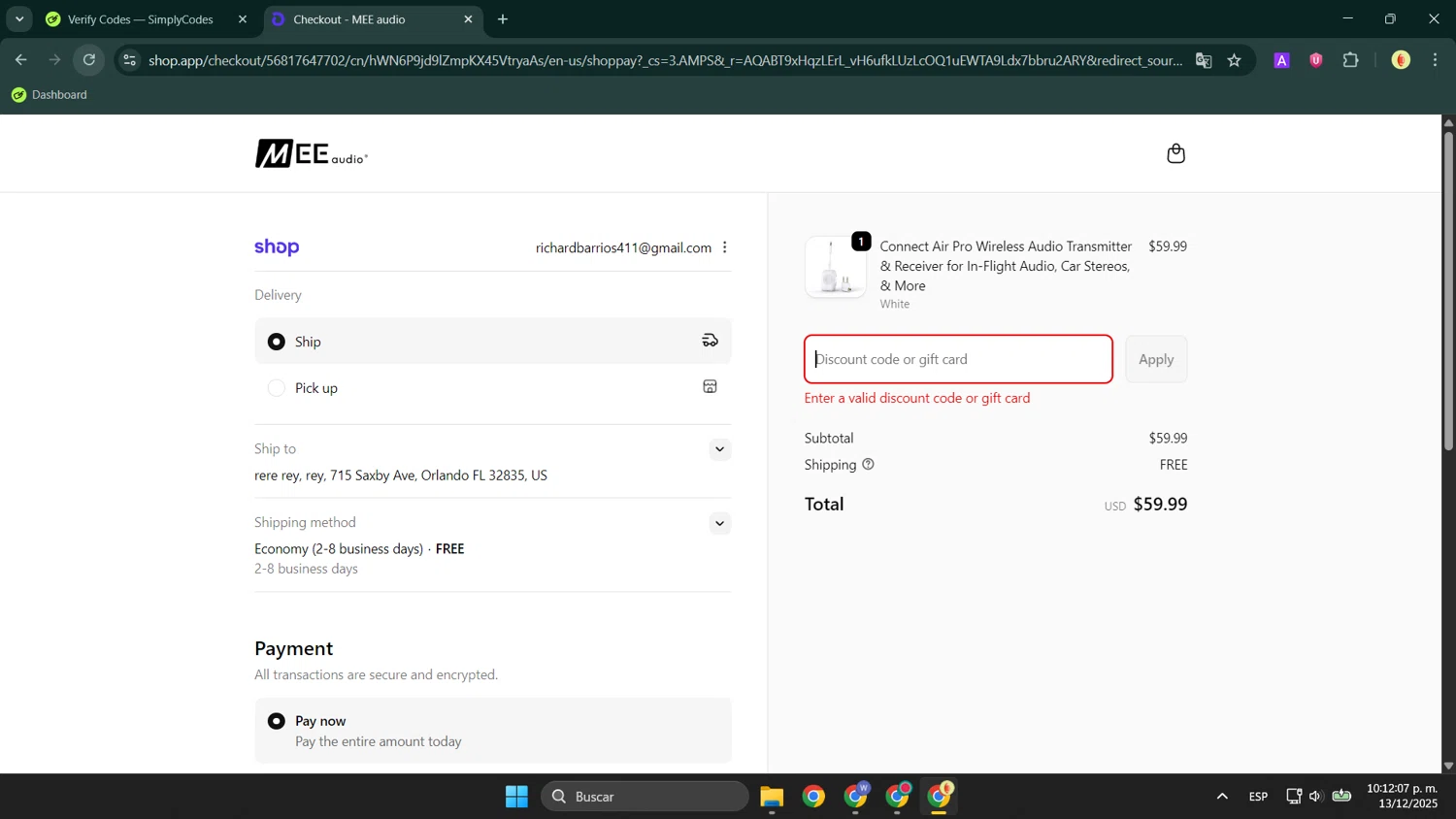Open the Windows Start menu
Screen dimensions: 1456x819
pos(516,797)
